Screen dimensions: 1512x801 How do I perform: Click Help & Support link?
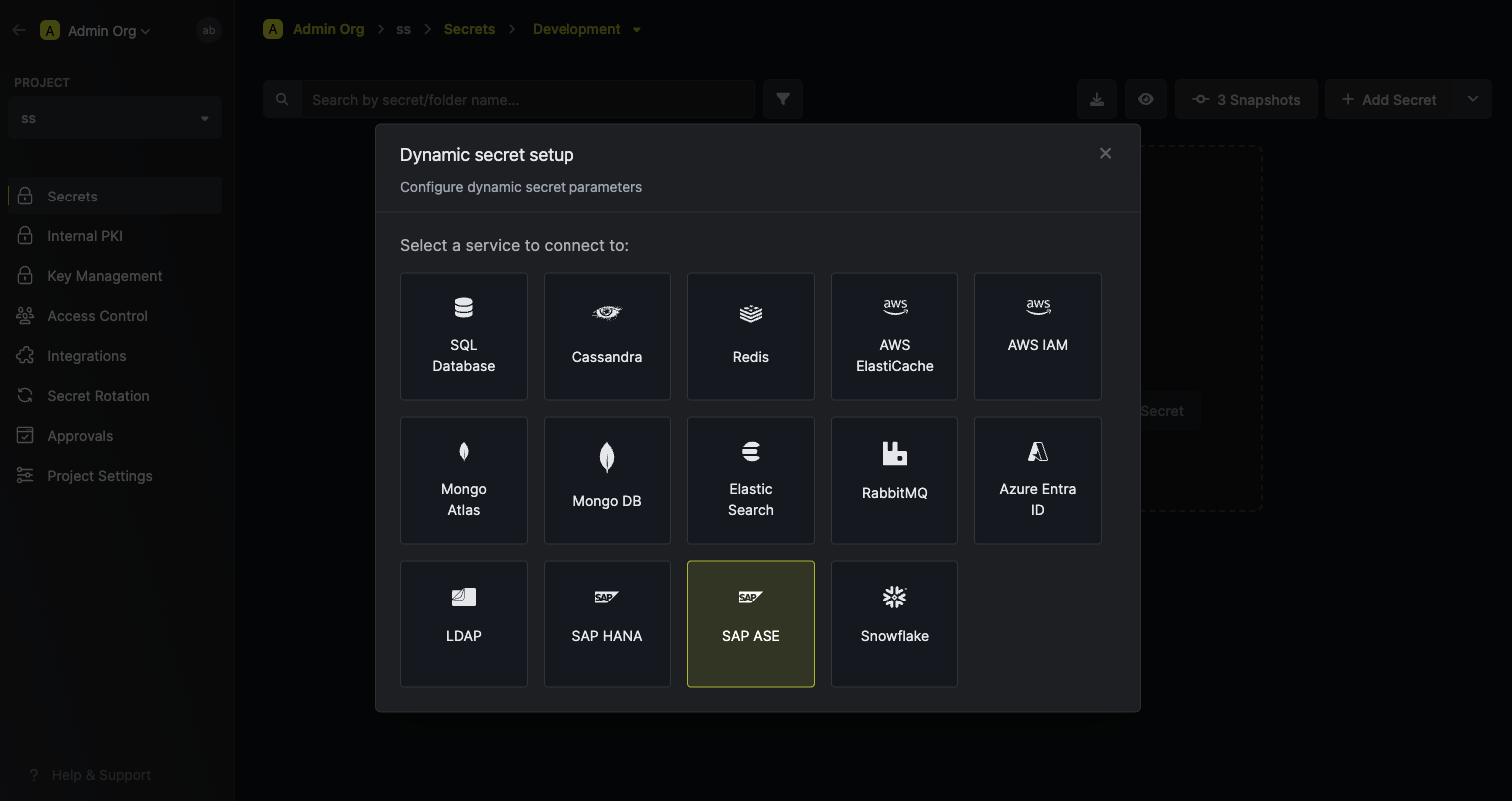click(90, 775)
